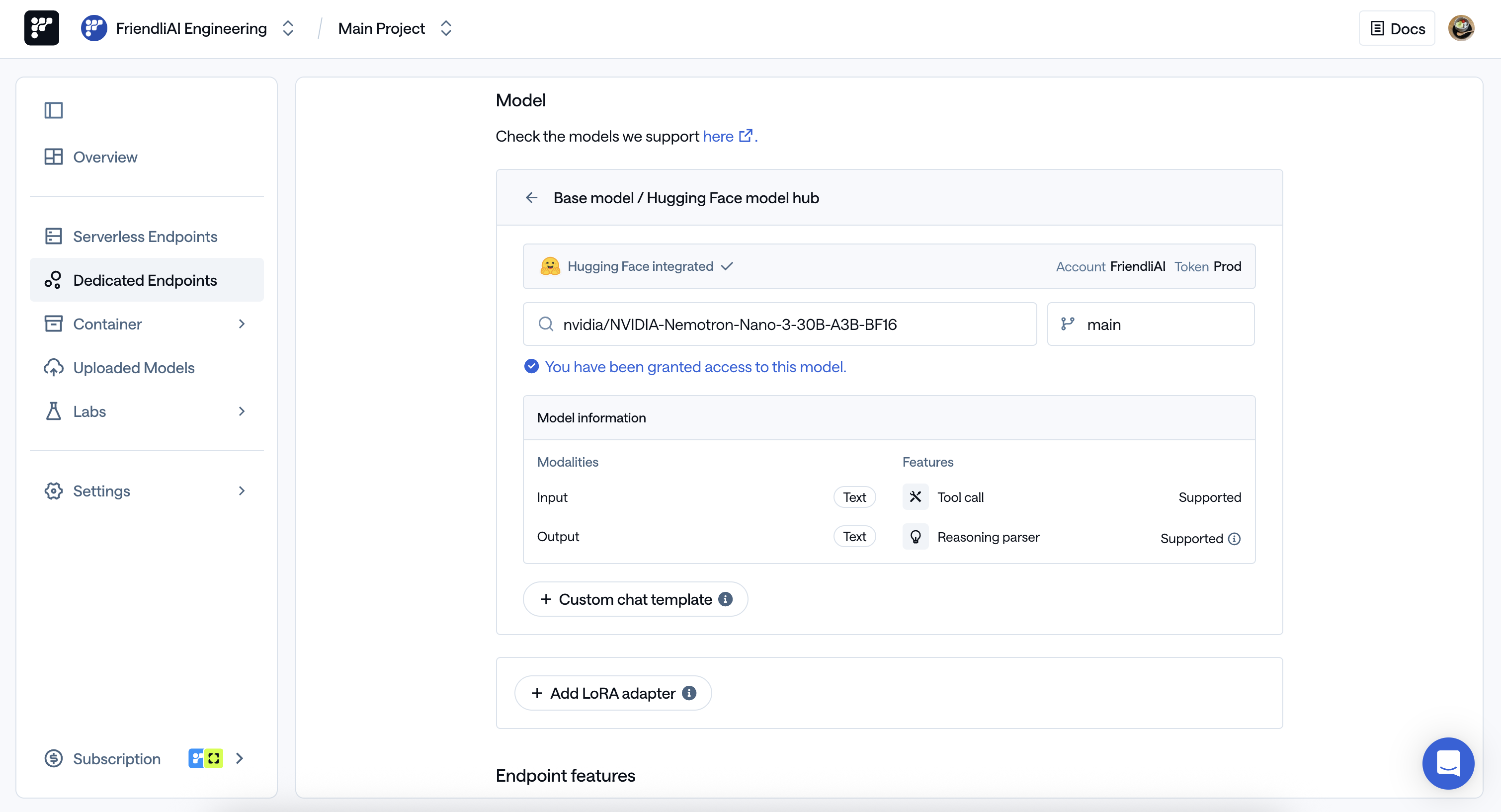Click Reasoning parser Supported info icon

tap(1234, 539)
